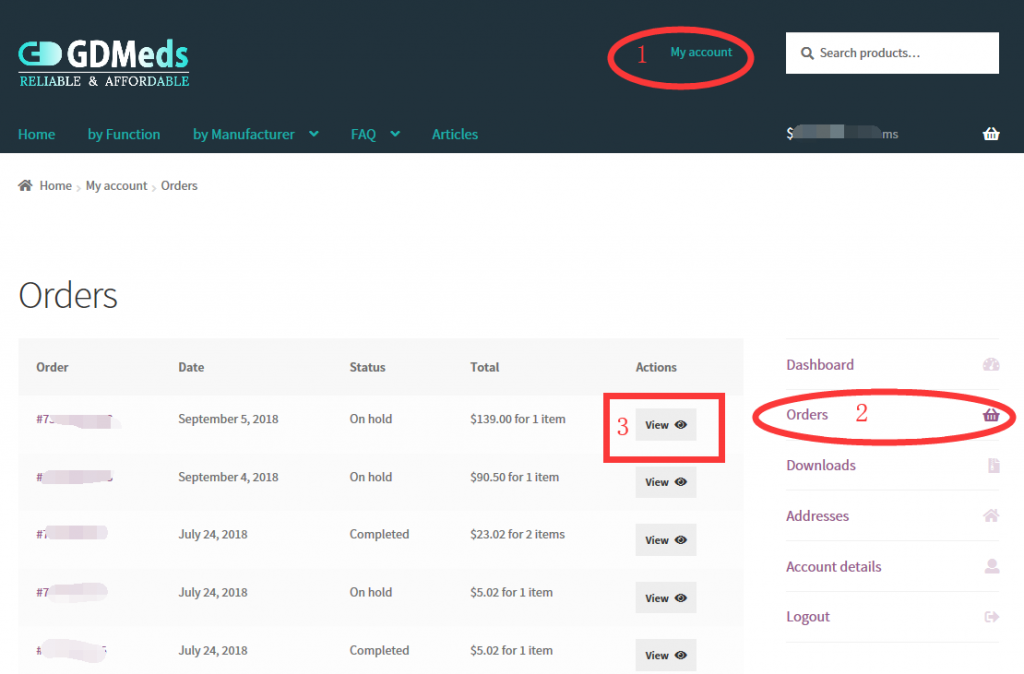The width and height of the screenshot is (1024, 674).
Task: Click the home icon in the breadcrumb
Action: pos(25,185)
